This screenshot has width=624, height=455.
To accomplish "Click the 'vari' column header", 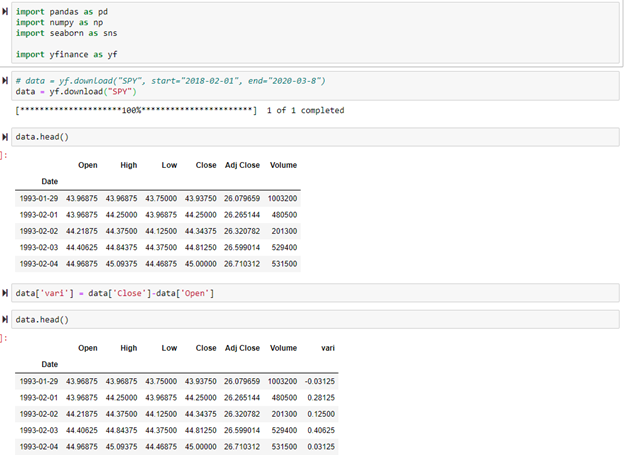I will [x=327, y=348].
